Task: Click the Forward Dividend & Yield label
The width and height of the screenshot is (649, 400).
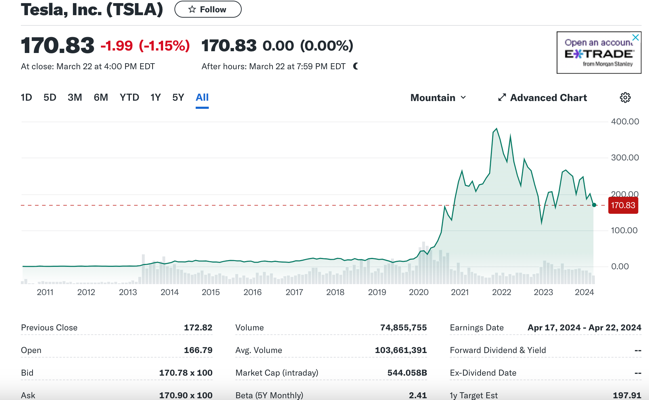Action: (498, 350)
